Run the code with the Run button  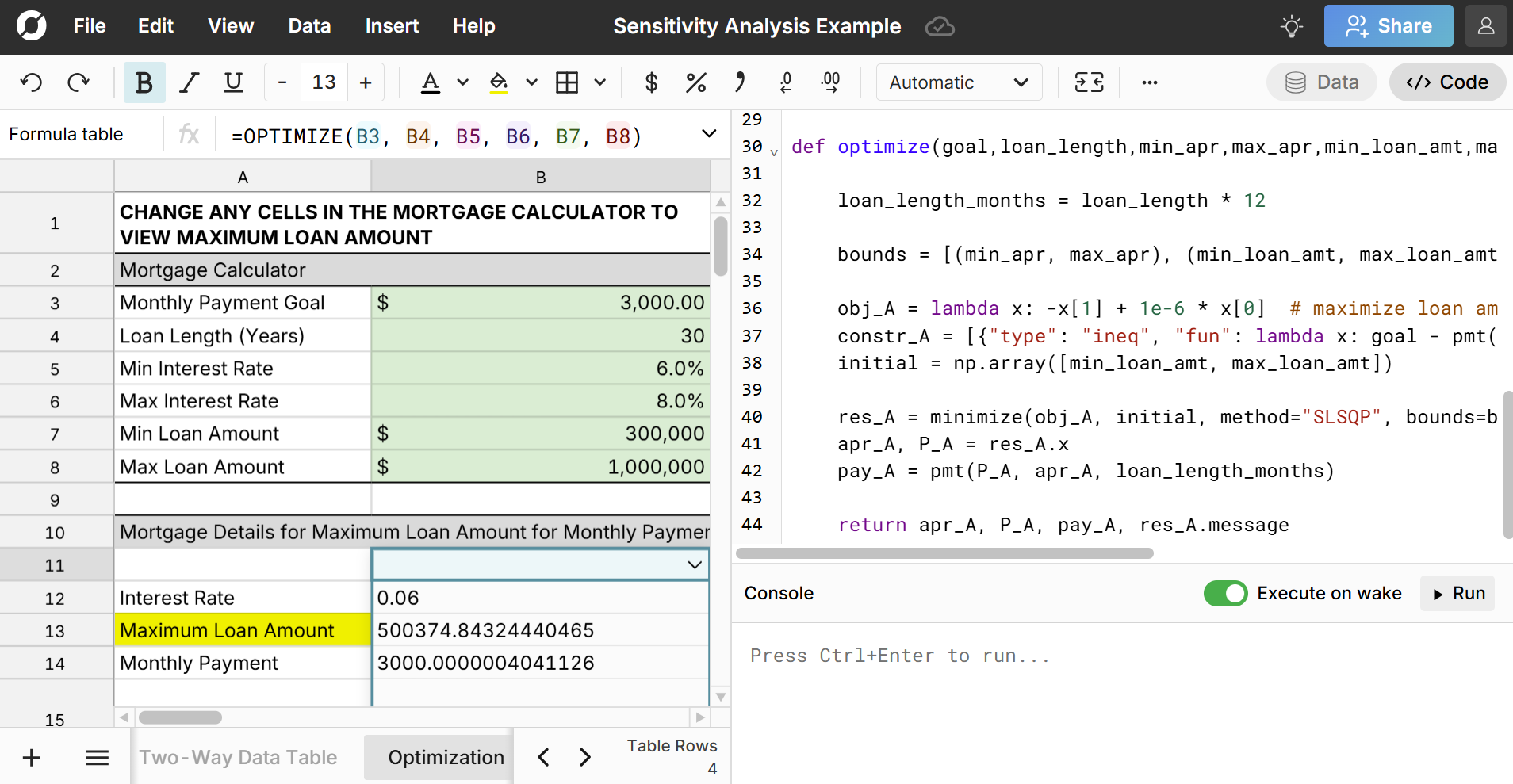click(1459, 593)
